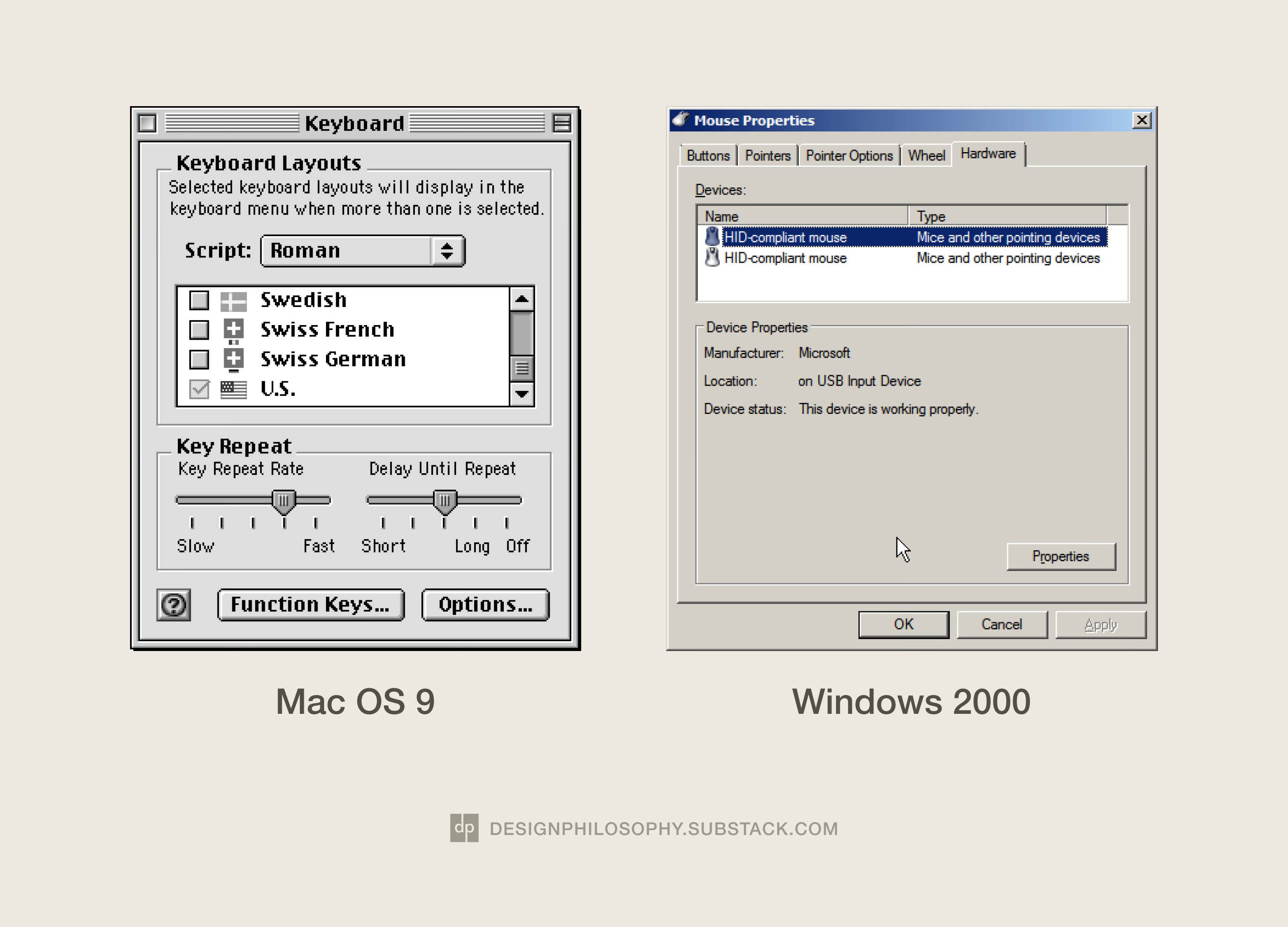
Task: Click the layout list scroll up arrow
Action: (521, 299)
